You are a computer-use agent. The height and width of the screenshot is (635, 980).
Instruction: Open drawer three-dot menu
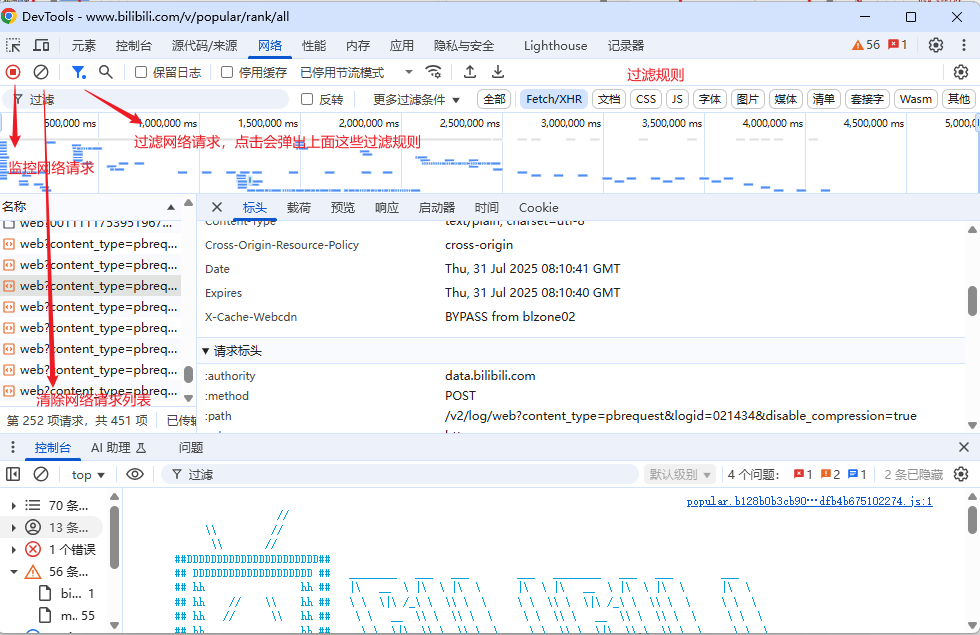click(x=13, y=448)
